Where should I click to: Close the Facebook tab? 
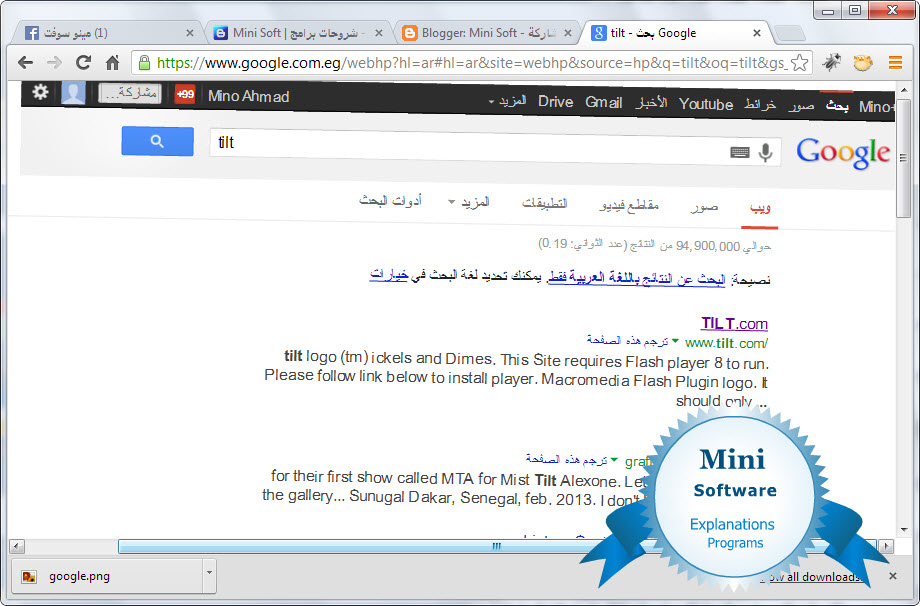(x=190, y=33)
